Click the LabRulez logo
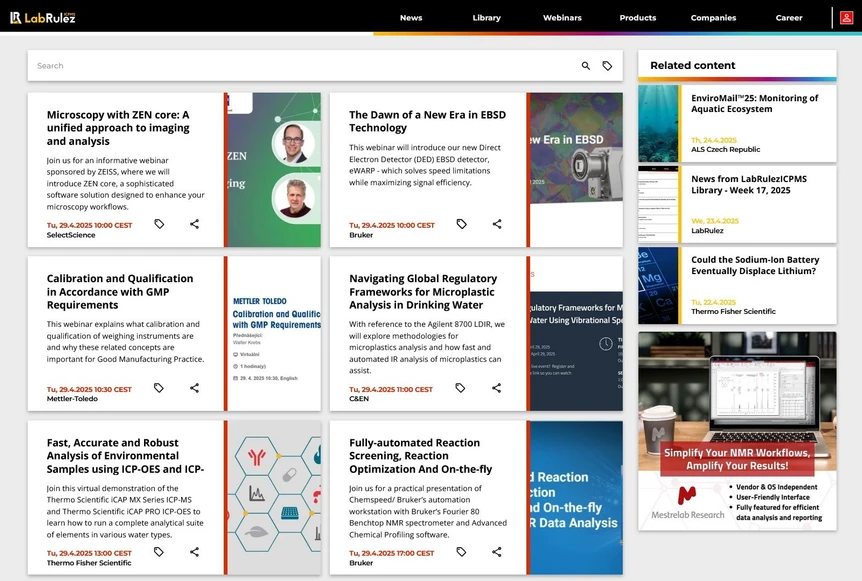 pyautogui.click(x=42, y=18)
